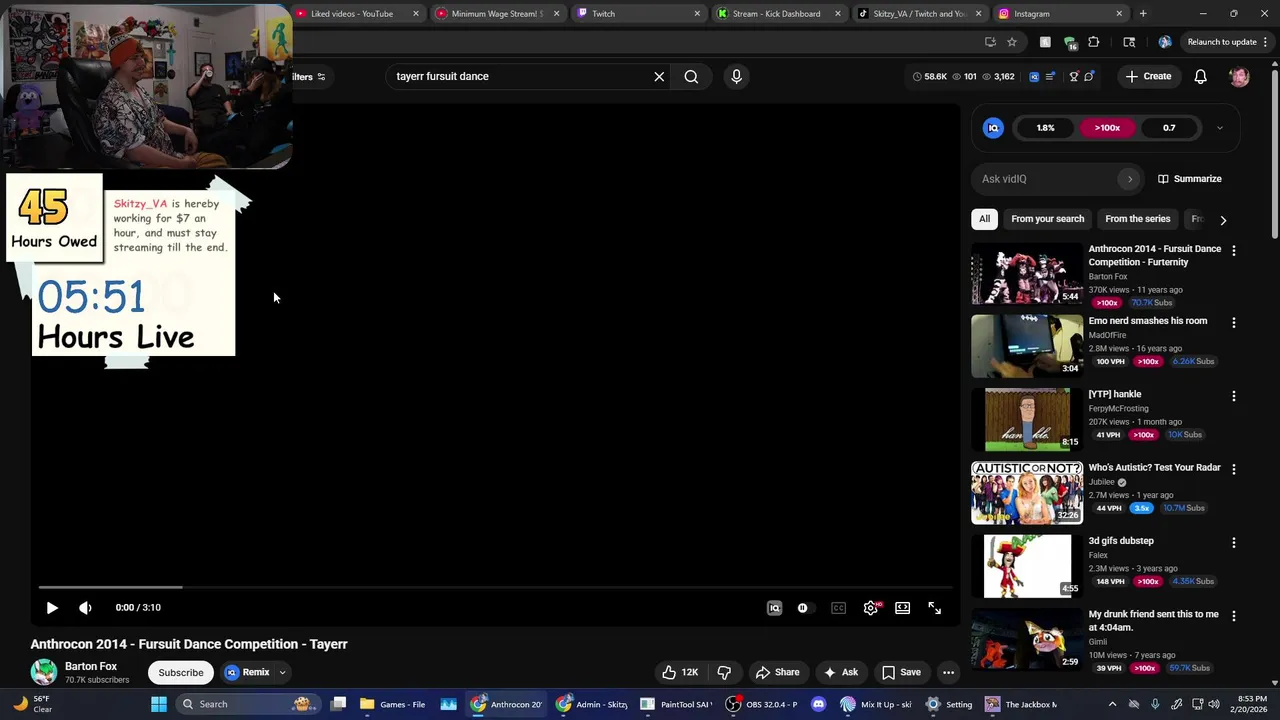Viewport: 1280px width, 720px height.
Task: Open the Create menu
Action: point(1148,76)
